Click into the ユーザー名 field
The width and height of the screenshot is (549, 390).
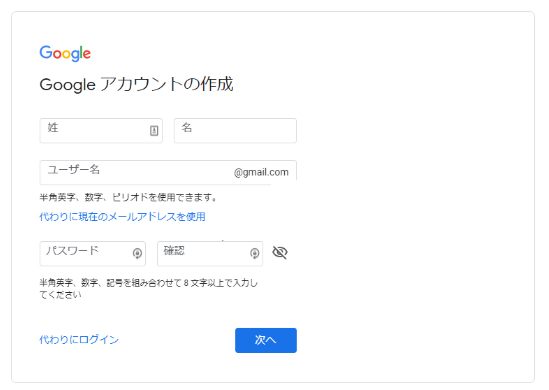point(168,172)
